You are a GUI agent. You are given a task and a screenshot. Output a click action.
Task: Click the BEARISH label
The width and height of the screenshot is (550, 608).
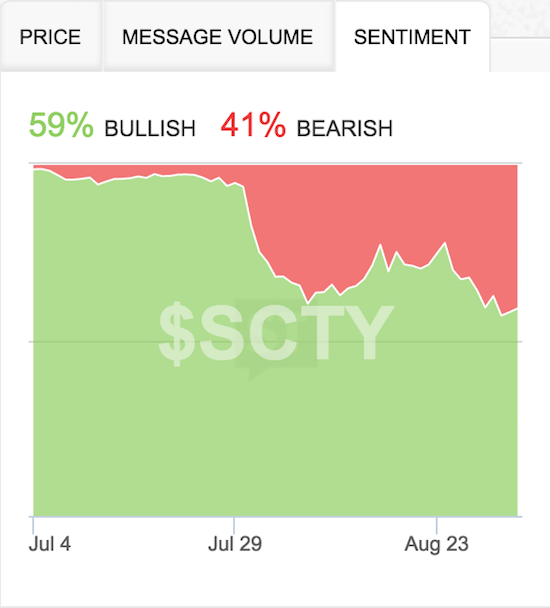coord(345,129)
